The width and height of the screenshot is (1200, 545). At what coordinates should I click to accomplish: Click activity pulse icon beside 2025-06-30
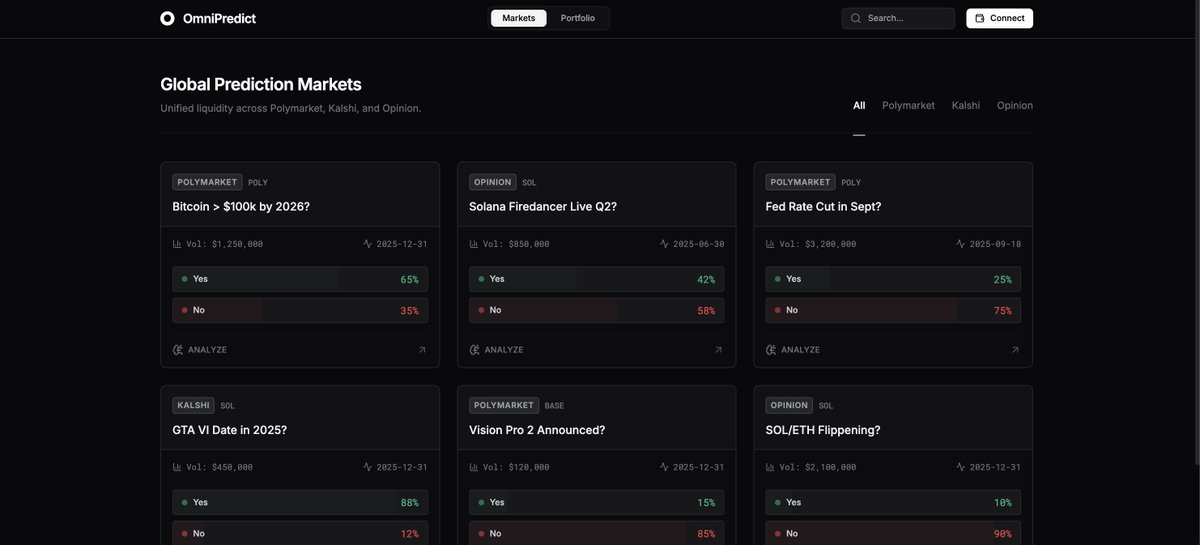pos(665,244)
